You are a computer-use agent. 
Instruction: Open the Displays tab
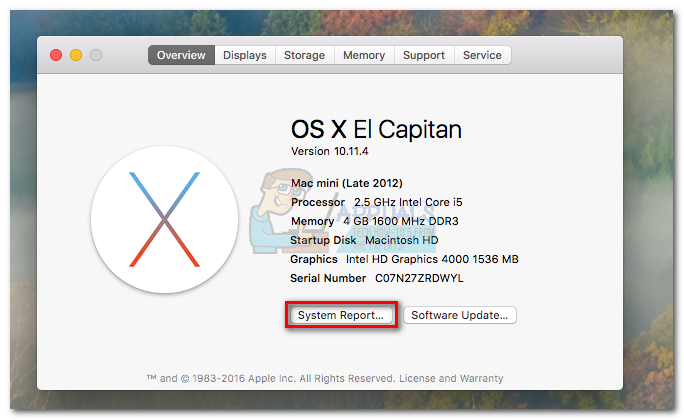(245, 55)
